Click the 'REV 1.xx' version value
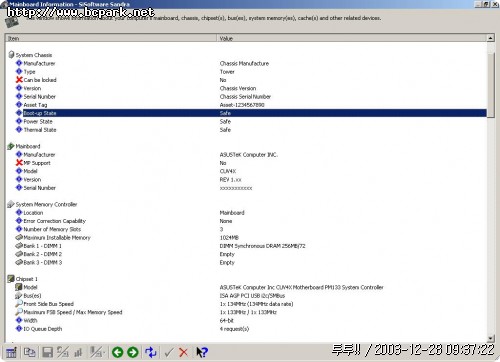Viewport: 500px width, 362px height. [231, 179]
